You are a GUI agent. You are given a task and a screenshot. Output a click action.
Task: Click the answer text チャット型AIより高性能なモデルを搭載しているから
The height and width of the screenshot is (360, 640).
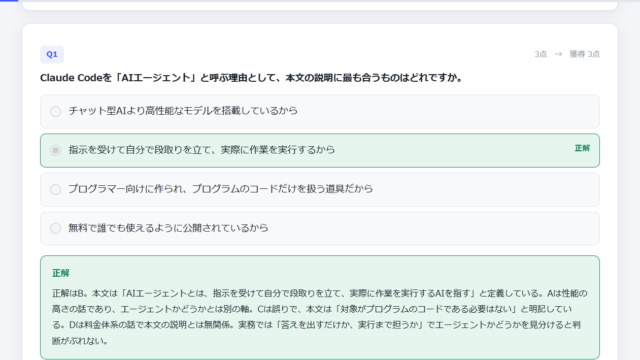[x=183, y=111]
